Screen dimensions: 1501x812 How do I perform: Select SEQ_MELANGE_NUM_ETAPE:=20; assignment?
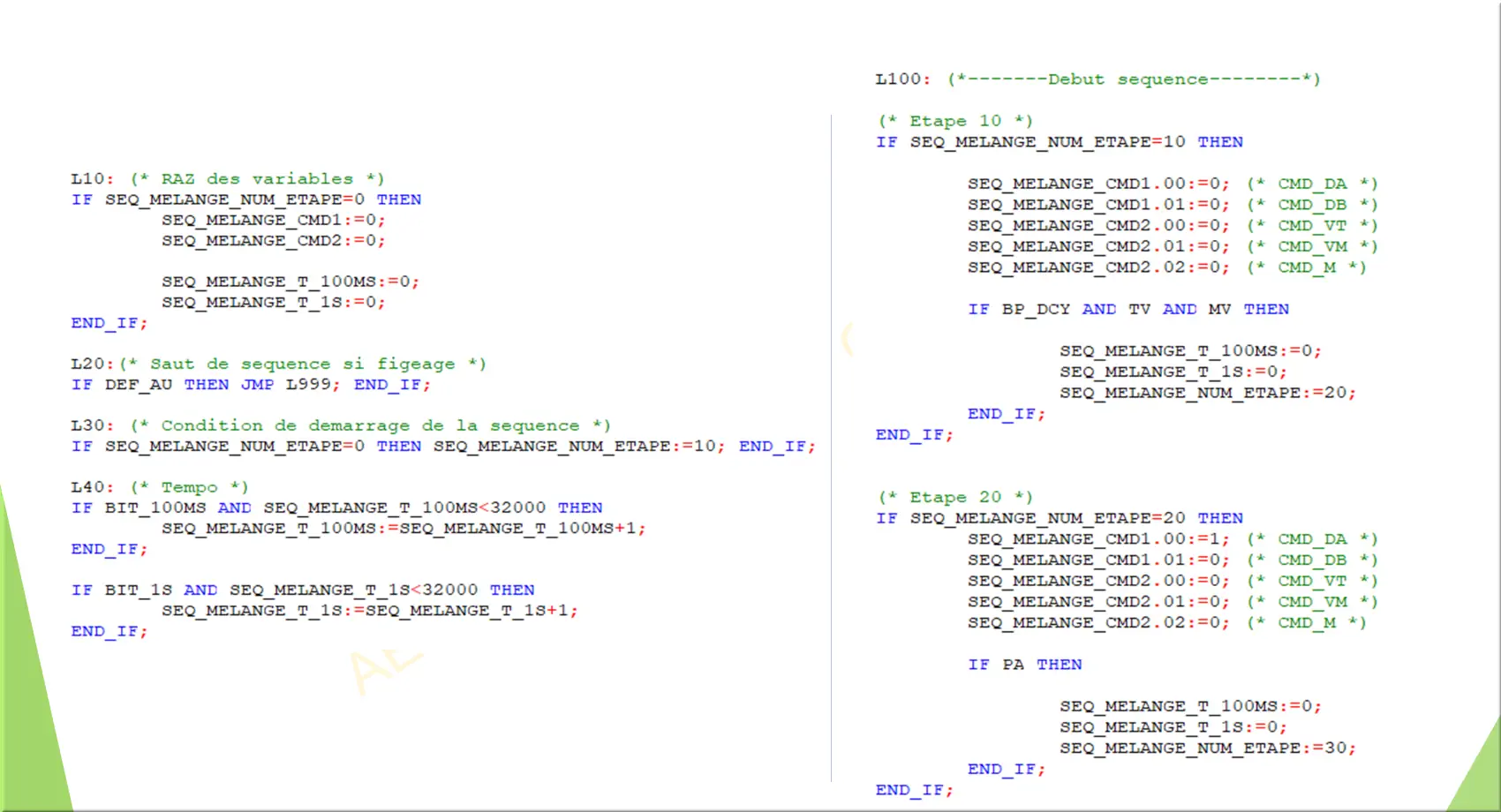click(x=1208, y=393)
